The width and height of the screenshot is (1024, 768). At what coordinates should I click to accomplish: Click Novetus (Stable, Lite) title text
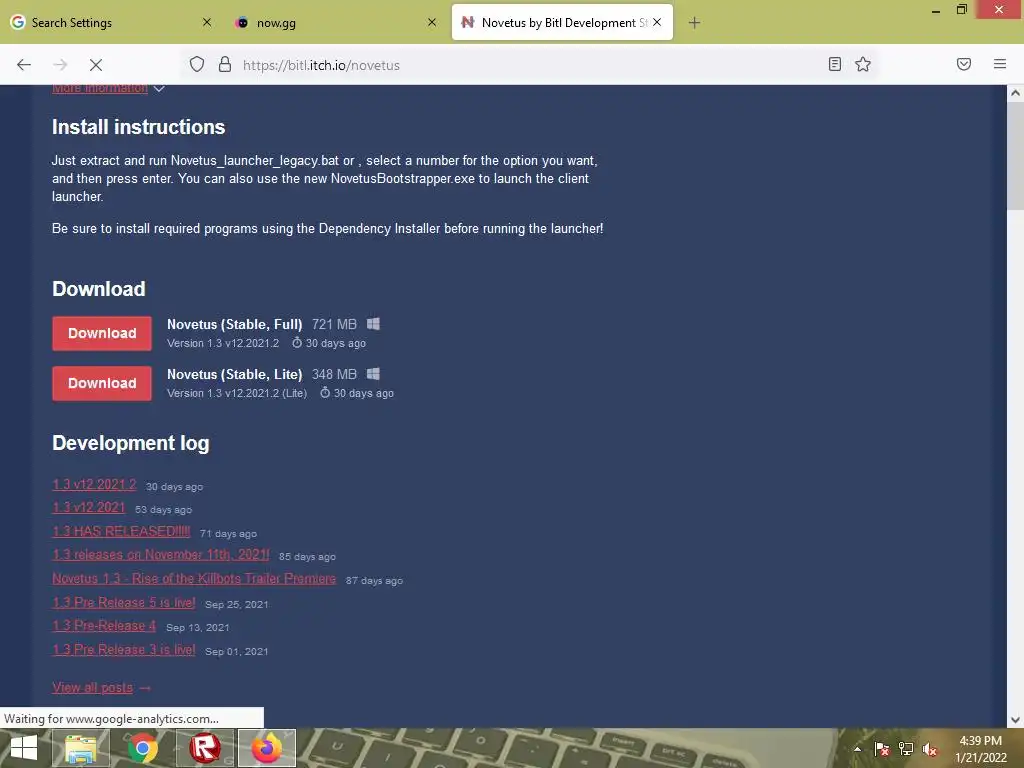(x=234, y=375)
